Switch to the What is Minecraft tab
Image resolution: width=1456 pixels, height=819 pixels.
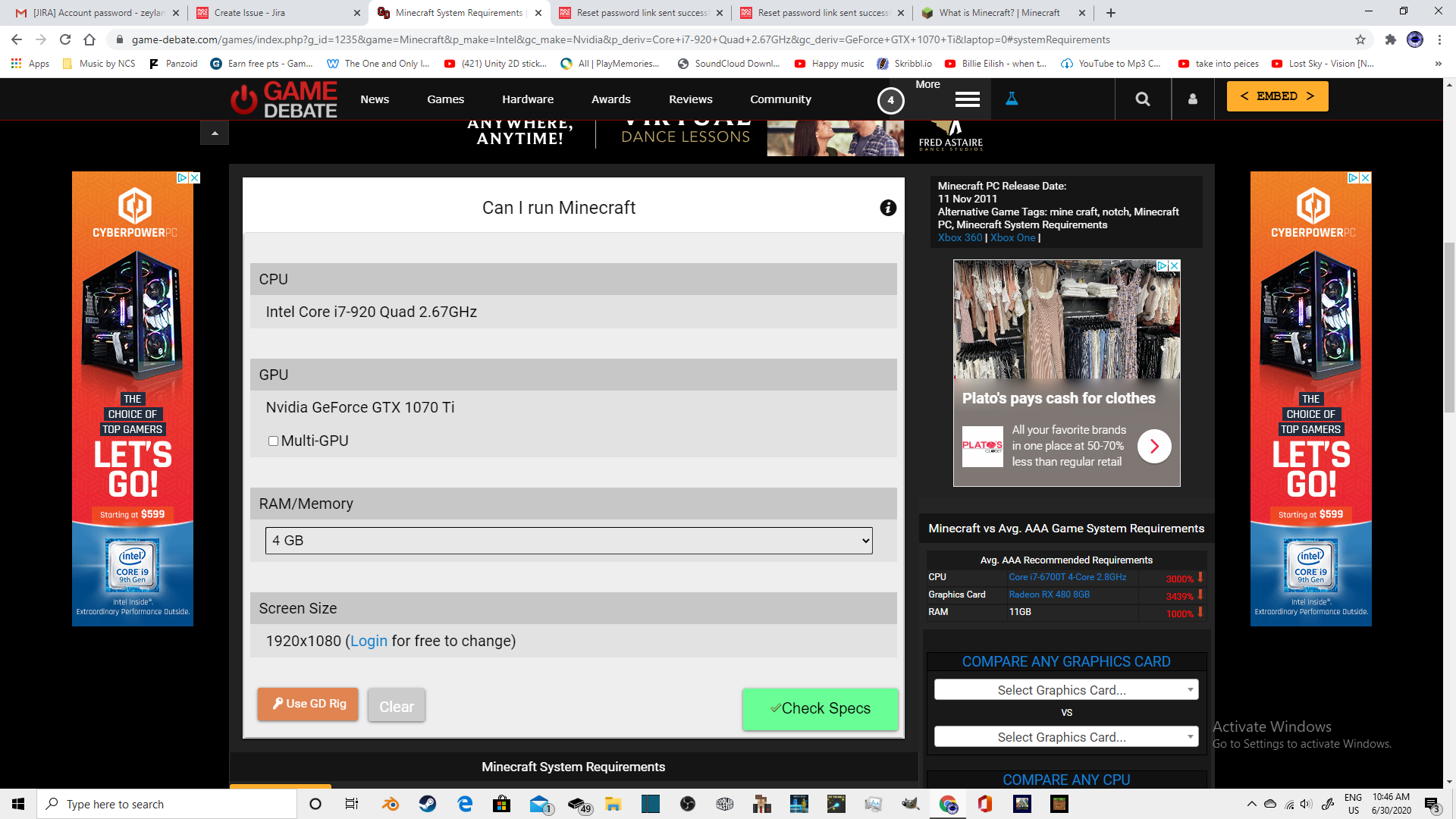click(999, 13)
